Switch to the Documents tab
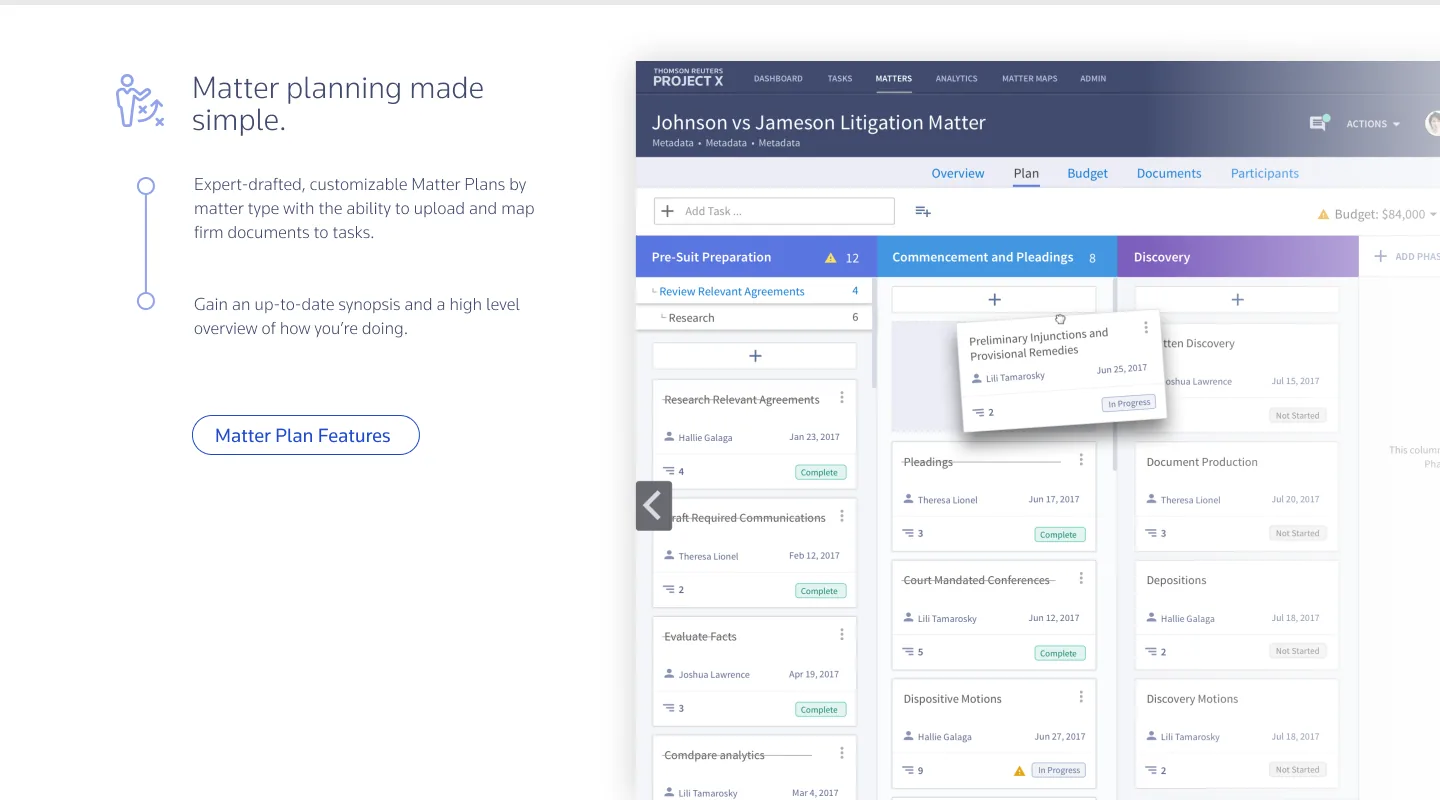 tap(1169, 173)
